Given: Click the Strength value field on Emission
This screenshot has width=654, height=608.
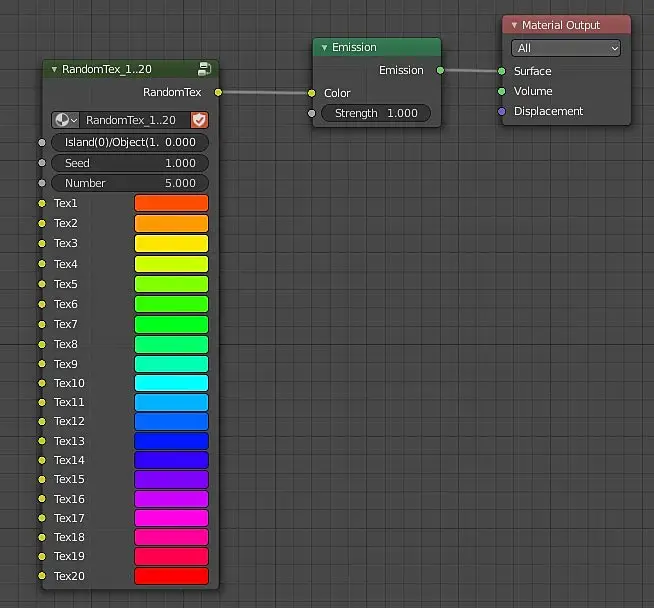Looking at the screenshot, I should coord(376,113).
